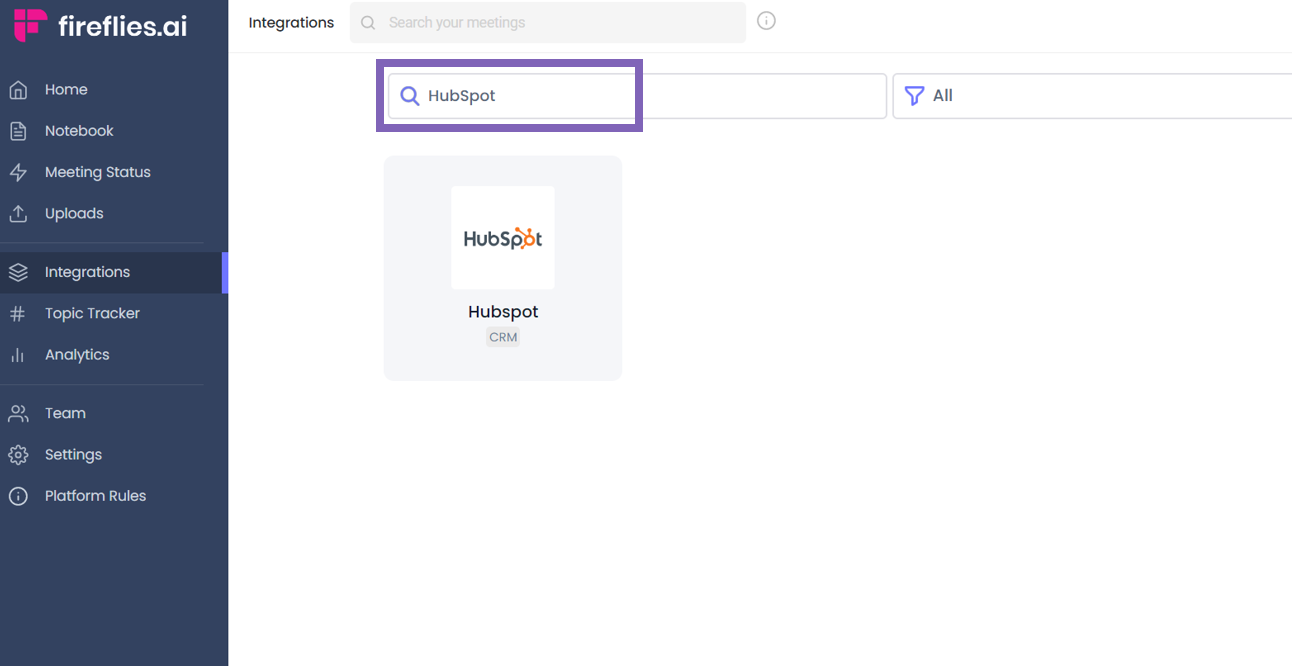Screen dimensions: 1296x666
Task: Select the highlighted Integrations sidebar entry
Action: point(86,271)
